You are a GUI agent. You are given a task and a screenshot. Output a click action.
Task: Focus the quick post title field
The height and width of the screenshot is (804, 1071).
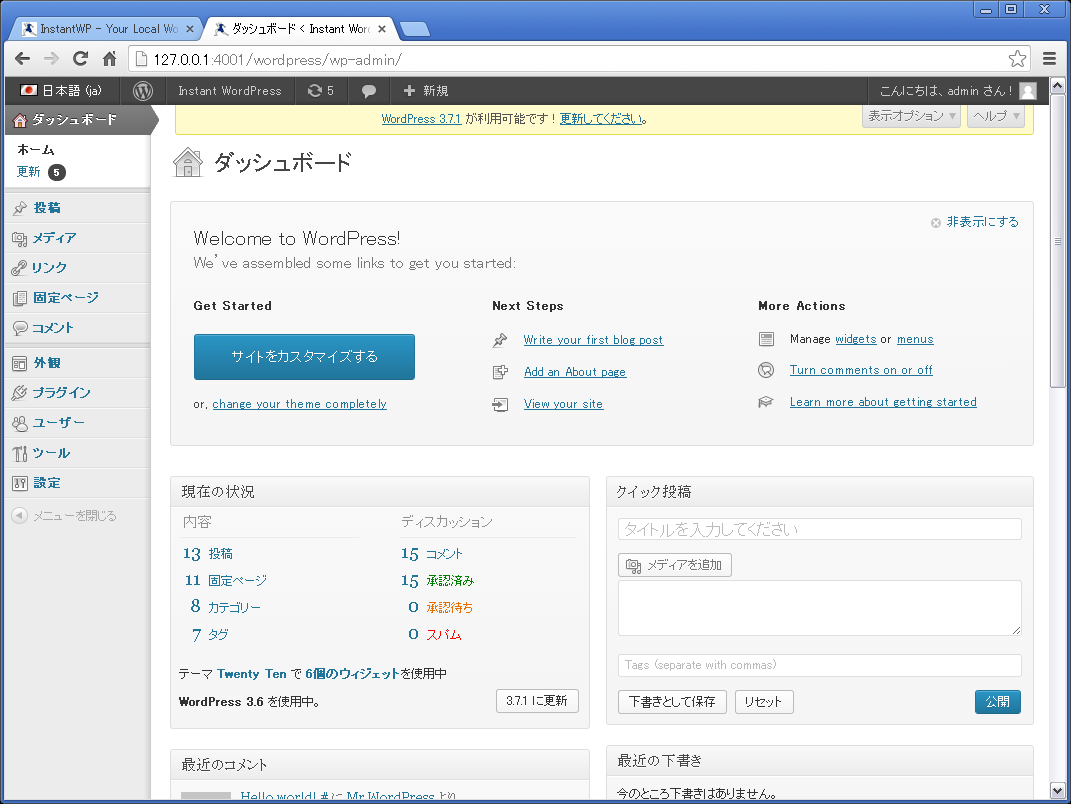(820, 529)
